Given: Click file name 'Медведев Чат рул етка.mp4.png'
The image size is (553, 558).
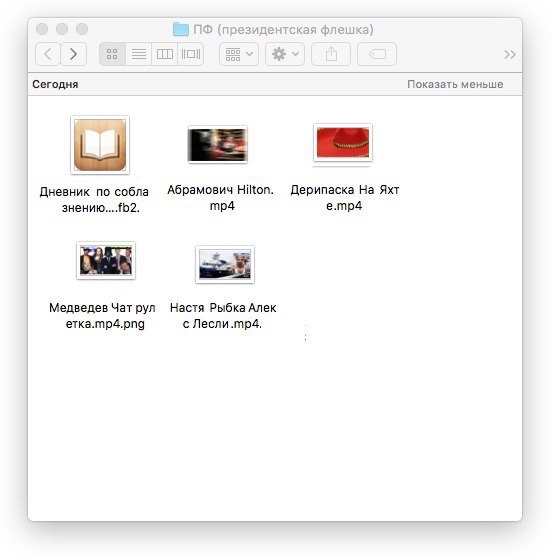Looking at the screenshot, I should coord(102,316).
